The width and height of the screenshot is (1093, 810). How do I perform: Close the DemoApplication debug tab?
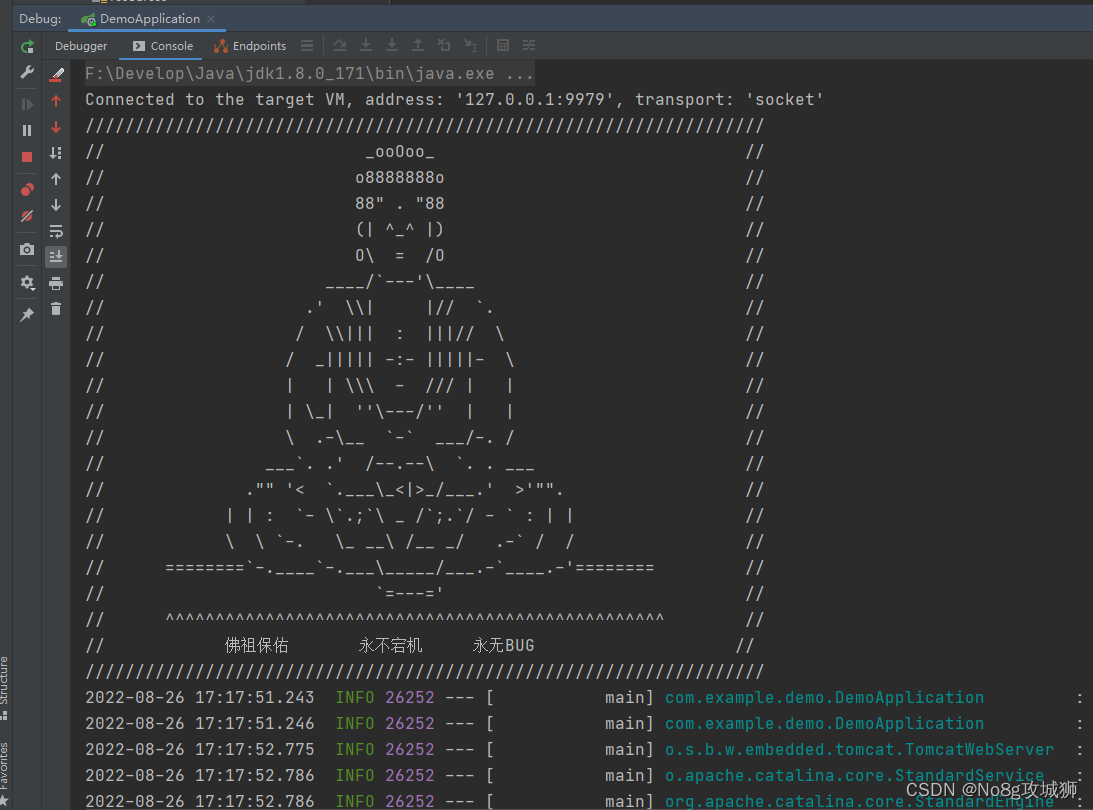211,19
